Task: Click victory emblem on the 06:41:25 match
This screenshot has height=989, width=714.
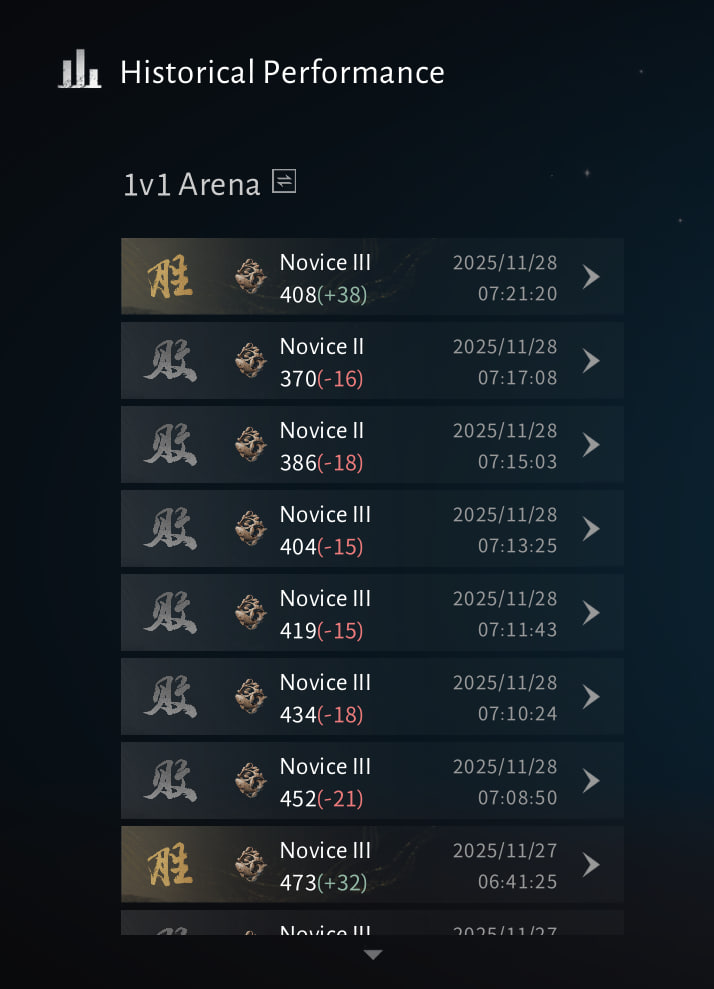Action: tap(170, 864)
